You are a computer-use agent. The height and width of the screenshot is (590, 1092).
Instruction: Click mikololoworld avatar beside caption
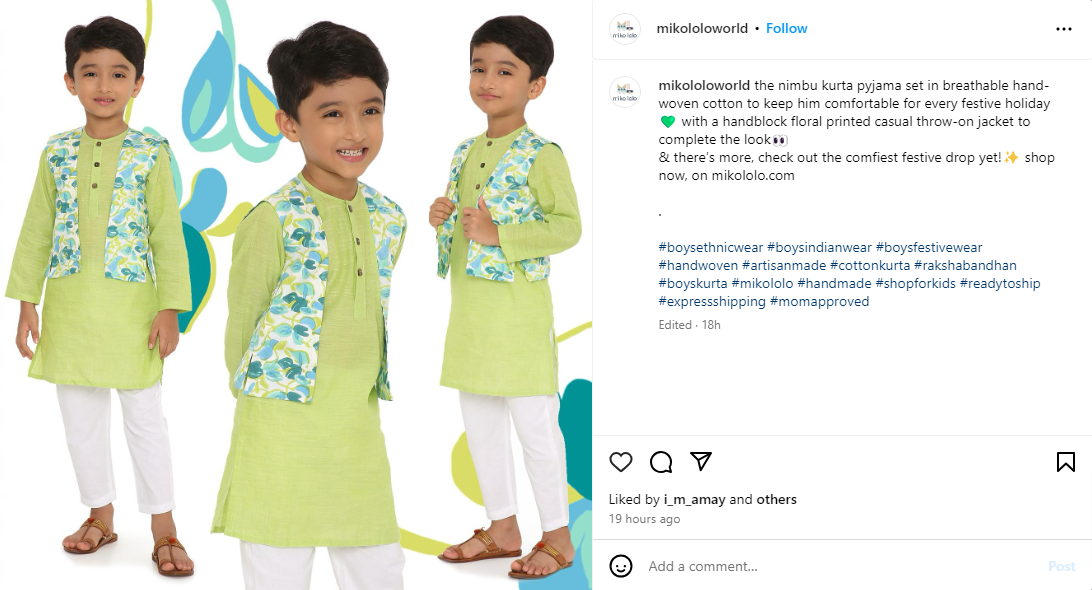pyautogui.click(x=625, y=92)
